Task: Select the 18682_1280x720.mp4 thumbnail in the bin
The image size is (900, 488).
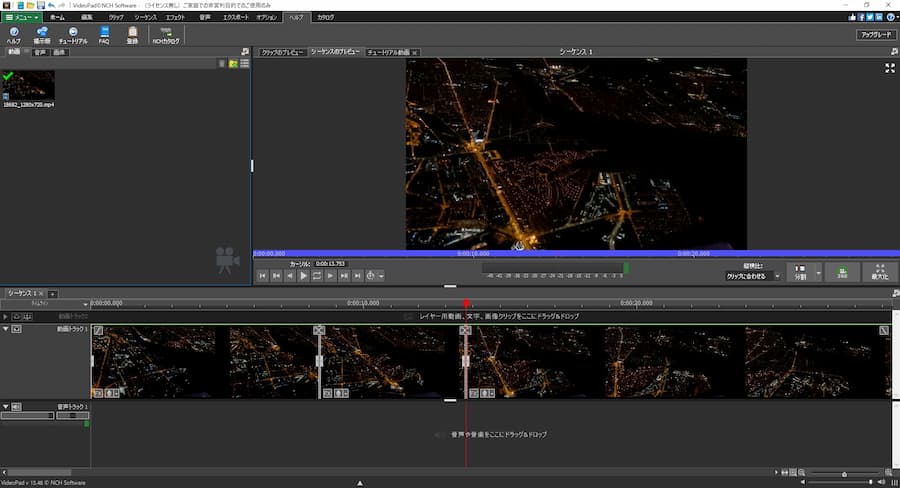Action: click(x=28, y=86)
